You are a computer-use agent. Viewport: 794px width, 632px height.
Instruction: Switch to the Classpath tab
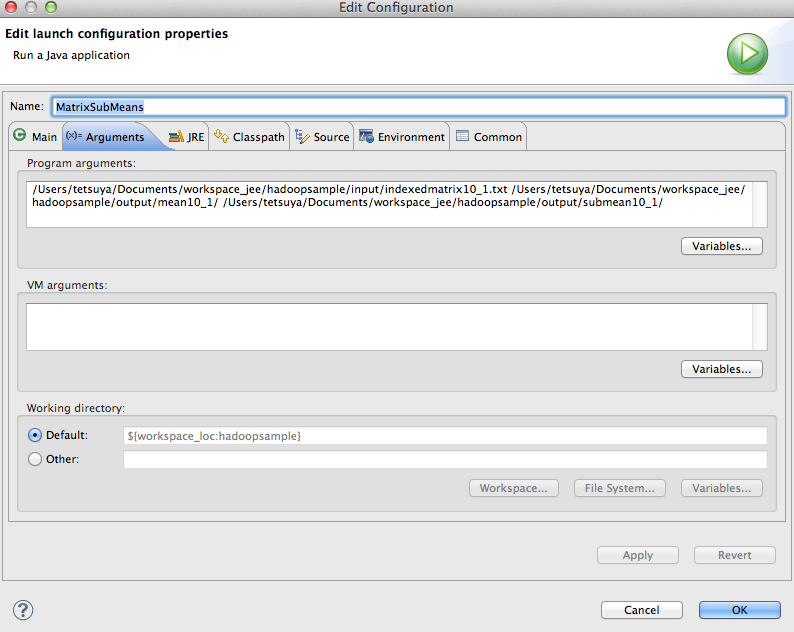coord(249,137)
